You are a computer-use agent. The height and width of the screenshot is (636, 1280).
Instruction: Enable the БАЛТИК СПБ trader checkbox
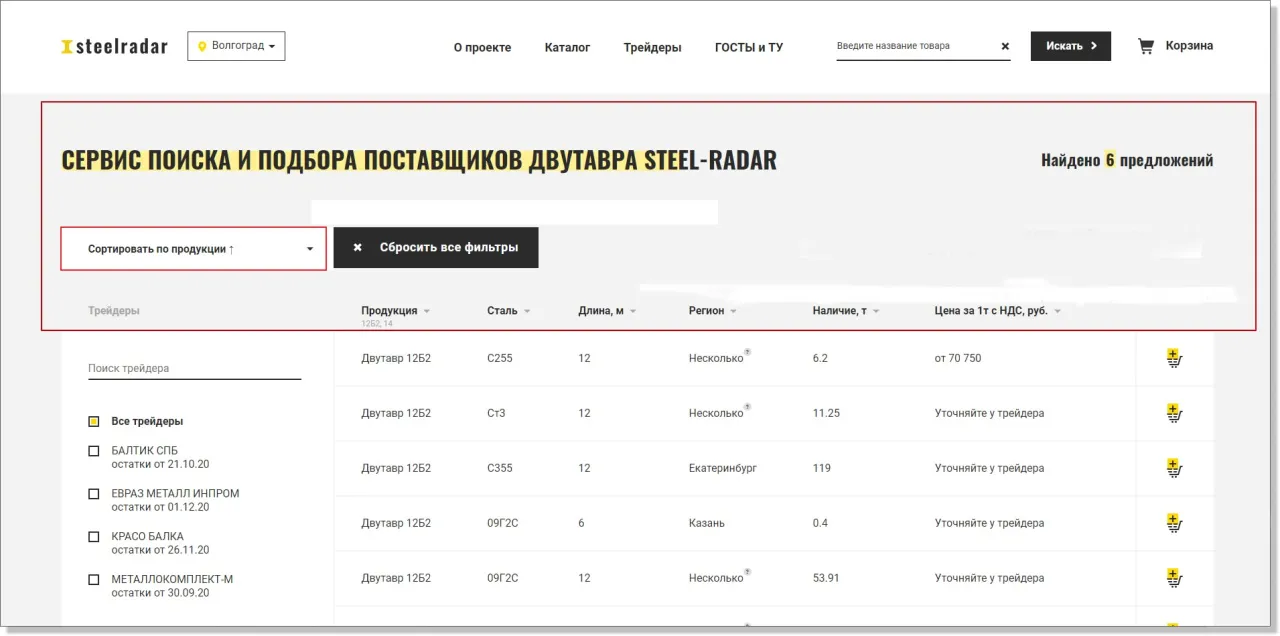click(93, 450)
